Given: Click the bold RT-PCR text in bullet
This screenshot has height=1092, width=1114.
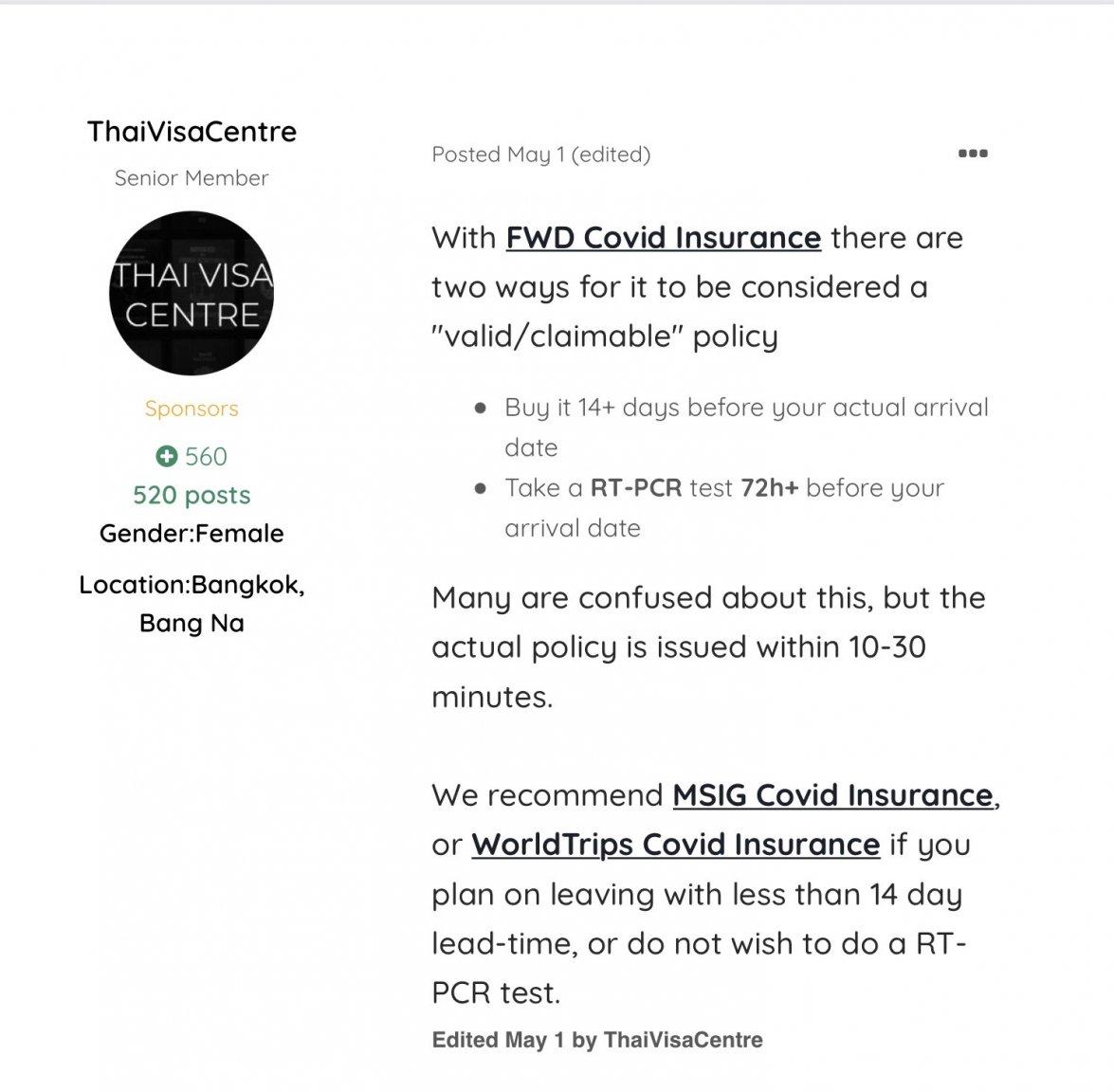Looking at the screenshot, I should (636, 488).
